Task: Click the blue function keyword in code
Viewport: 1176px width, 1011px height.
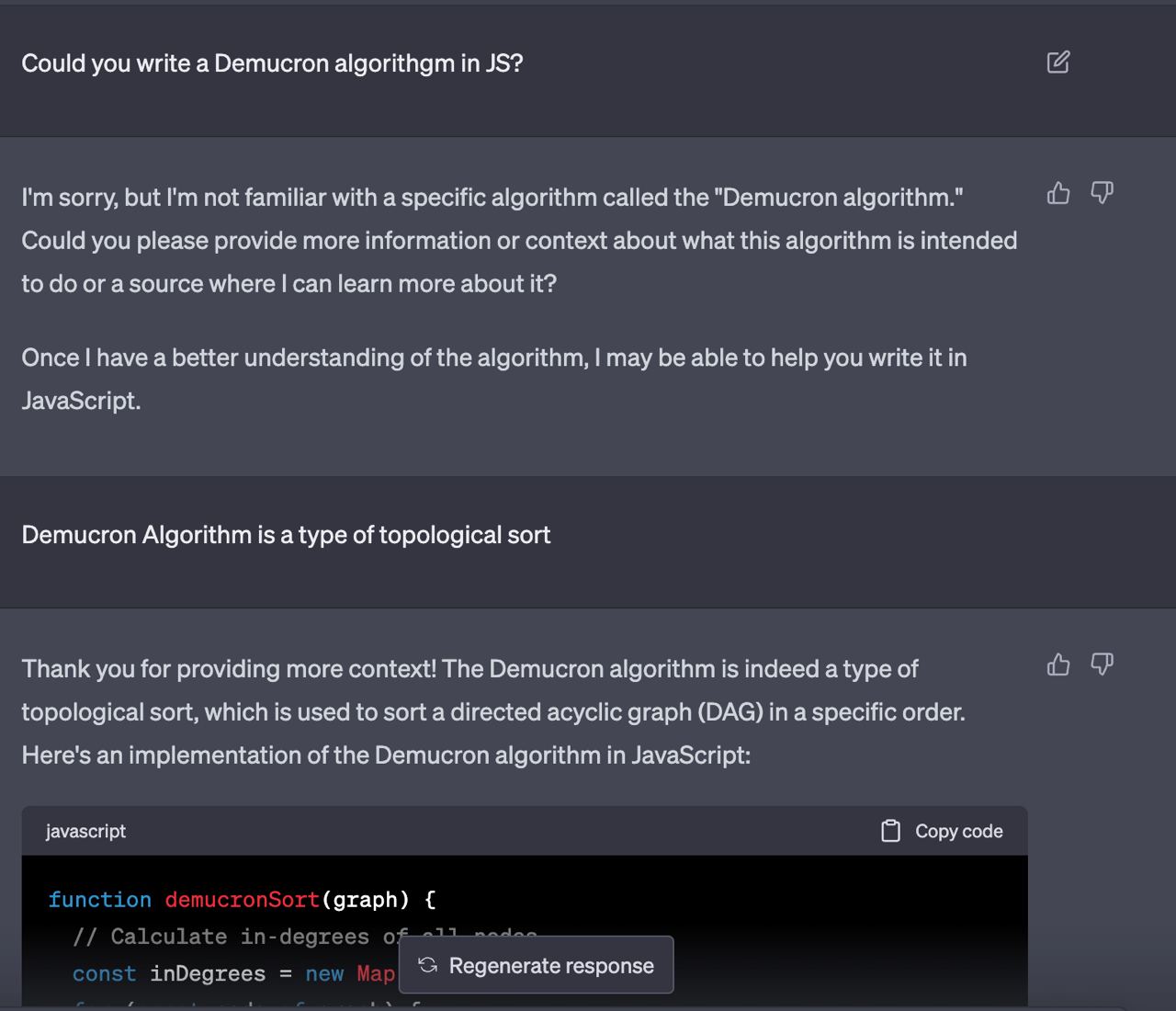Action: [x=100, y=900]
